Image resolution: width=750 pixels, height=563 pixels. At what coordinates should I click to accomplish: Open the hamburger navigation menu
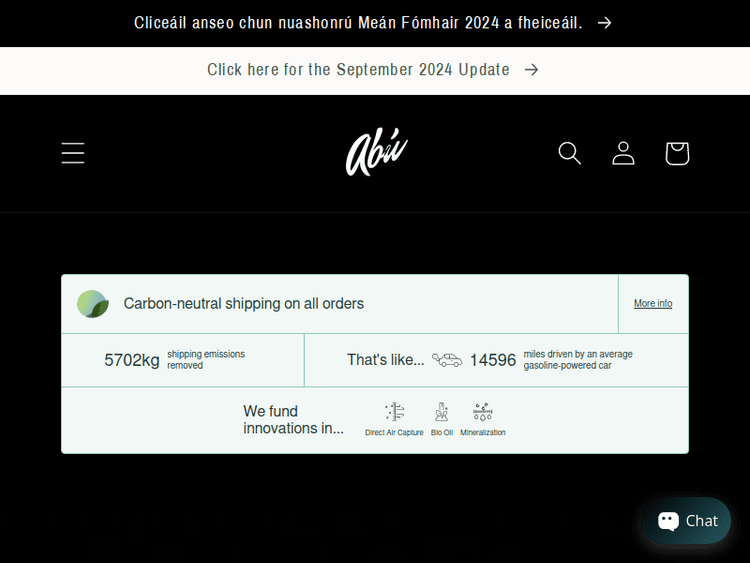click(x=73, y=153)
